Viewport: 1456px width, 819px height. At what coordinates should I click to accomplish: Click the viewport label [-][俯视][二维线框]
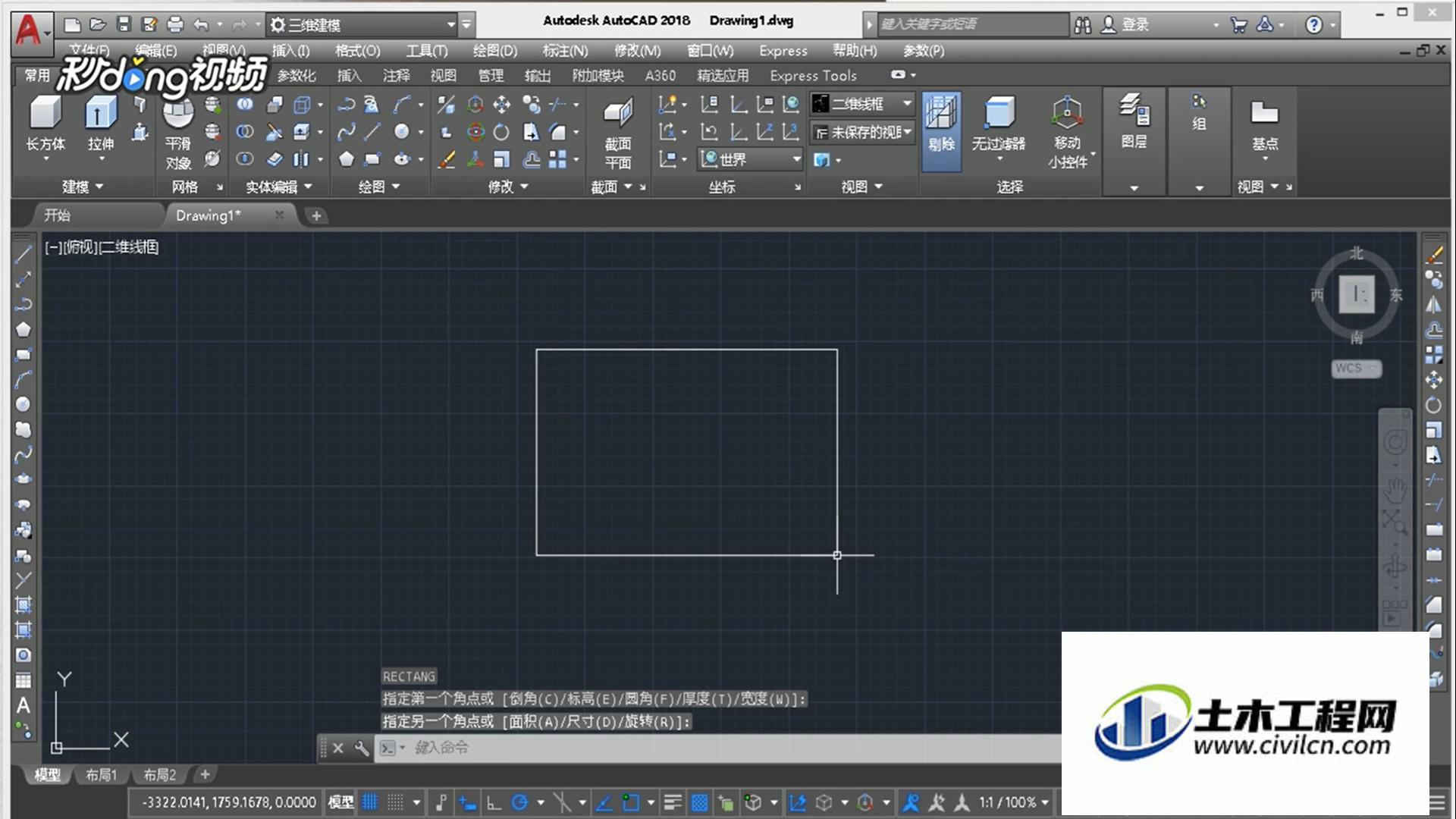tap(102, 247)
